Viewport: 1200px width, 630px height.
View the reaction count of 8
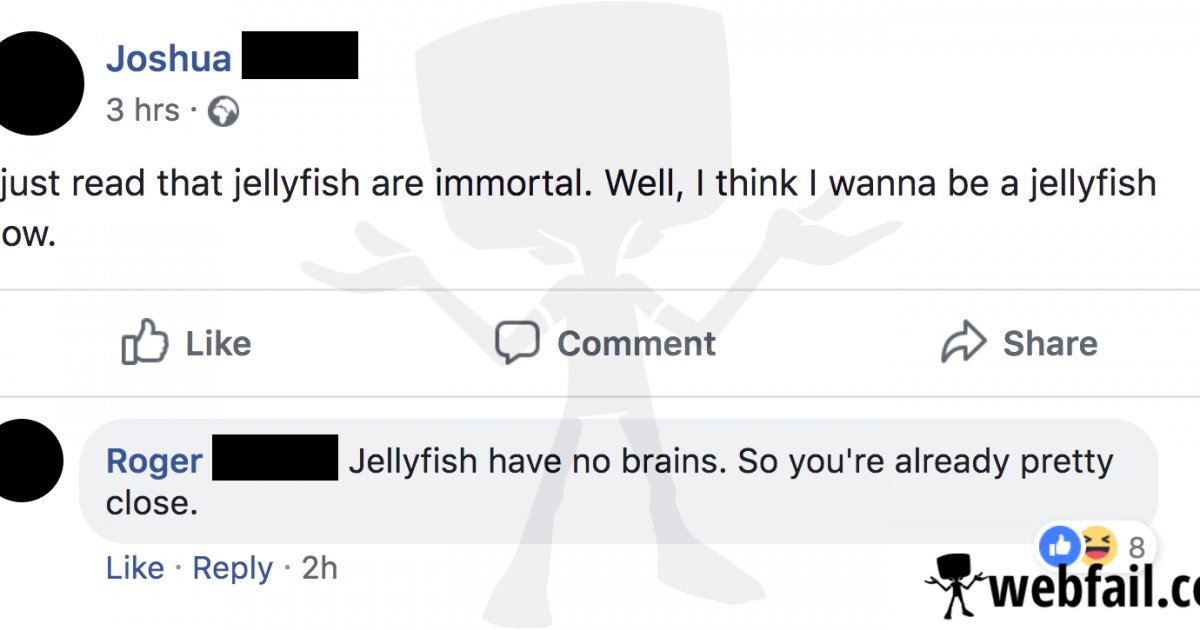click(x=1136, y=548)
